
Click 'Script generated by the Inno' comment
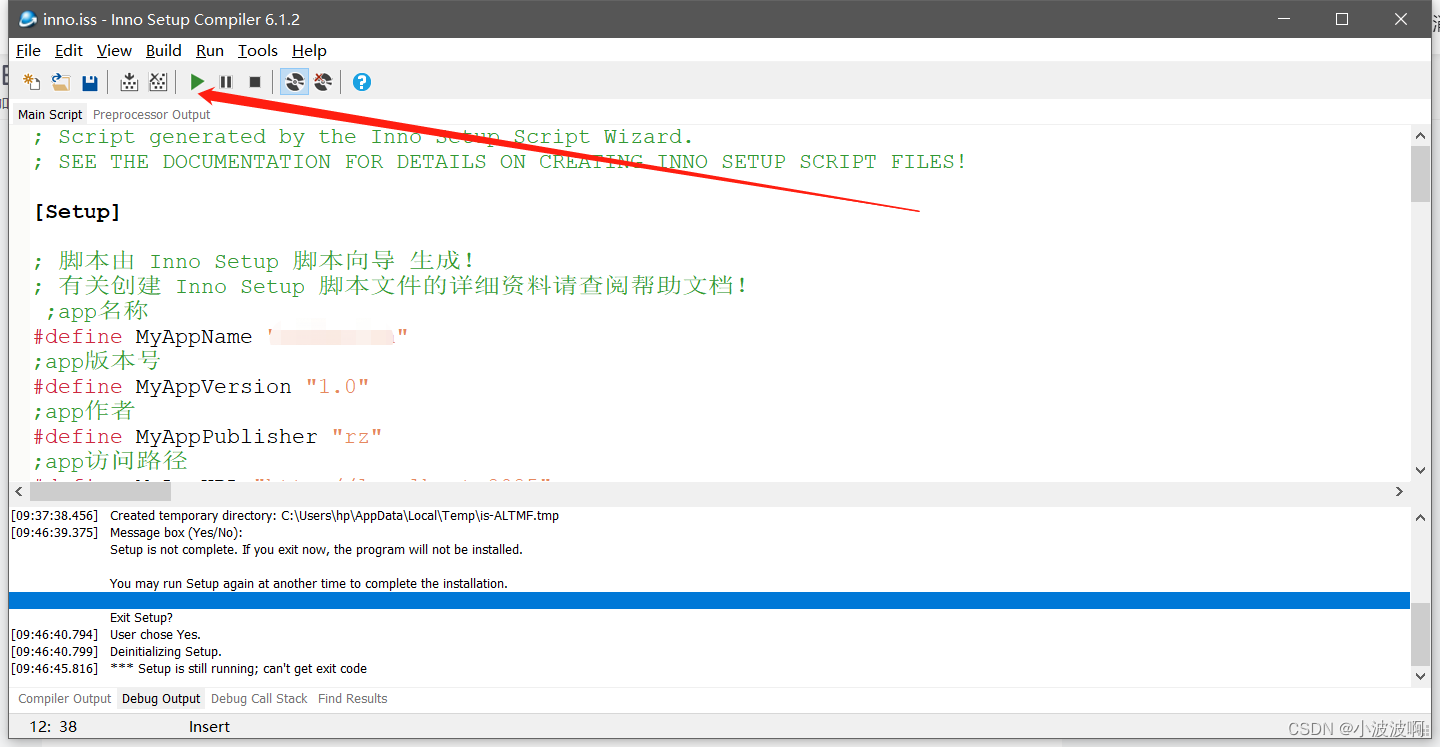click(363, 137)
